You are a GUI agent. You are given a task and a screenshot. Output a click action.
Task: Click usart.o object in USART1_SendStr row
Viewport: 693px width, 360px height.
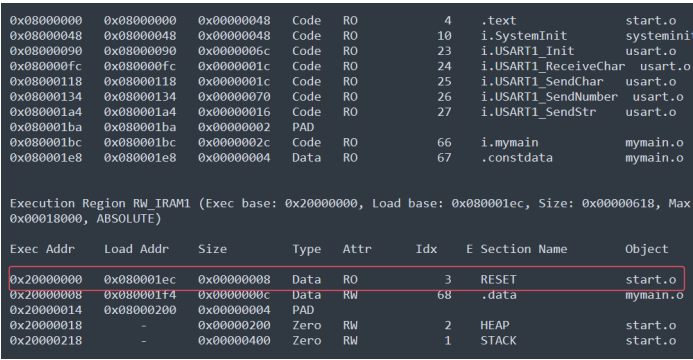coord(651,112)
